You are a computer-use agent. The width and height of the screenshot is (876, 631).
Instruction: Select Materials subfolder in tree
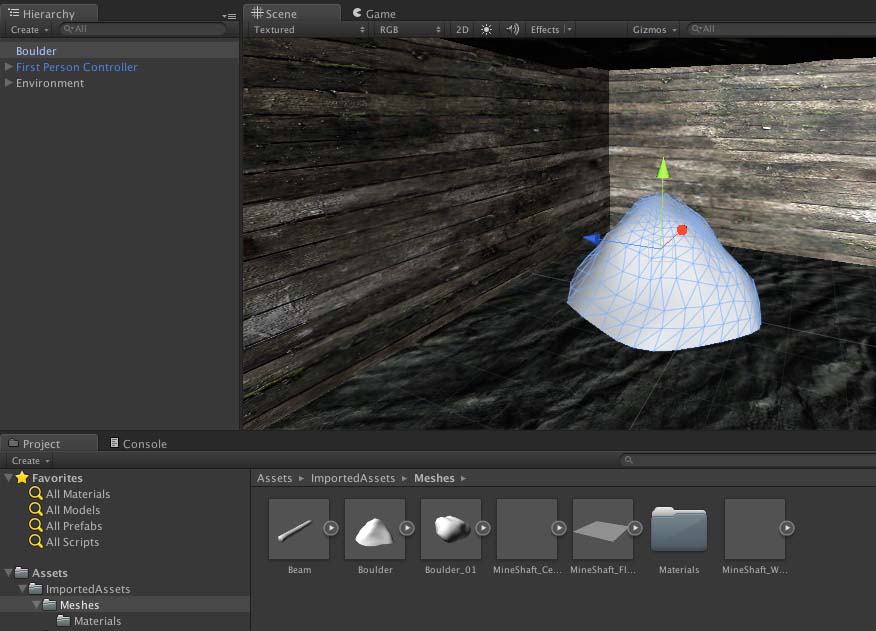[x=89, y=621]
